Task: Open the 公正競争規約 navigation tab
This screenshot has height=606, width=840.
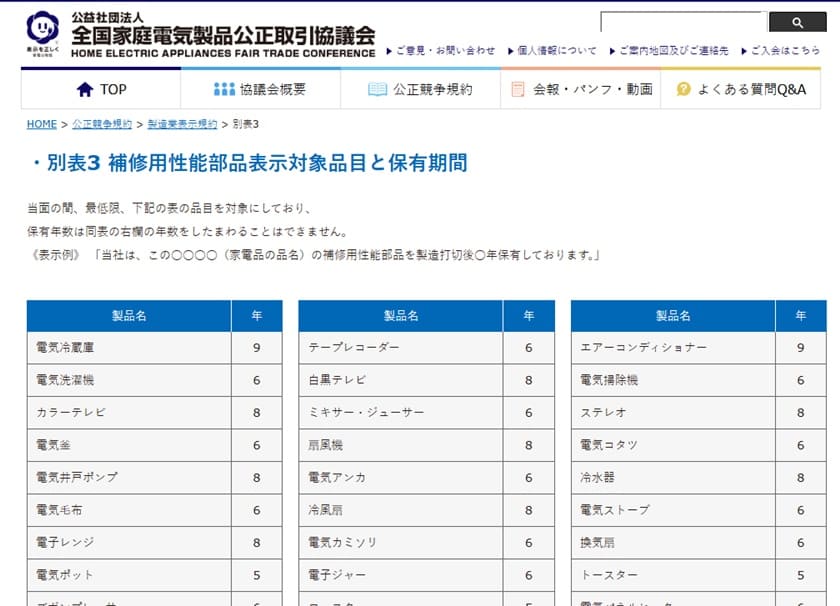Action: (x=421, y=89)
